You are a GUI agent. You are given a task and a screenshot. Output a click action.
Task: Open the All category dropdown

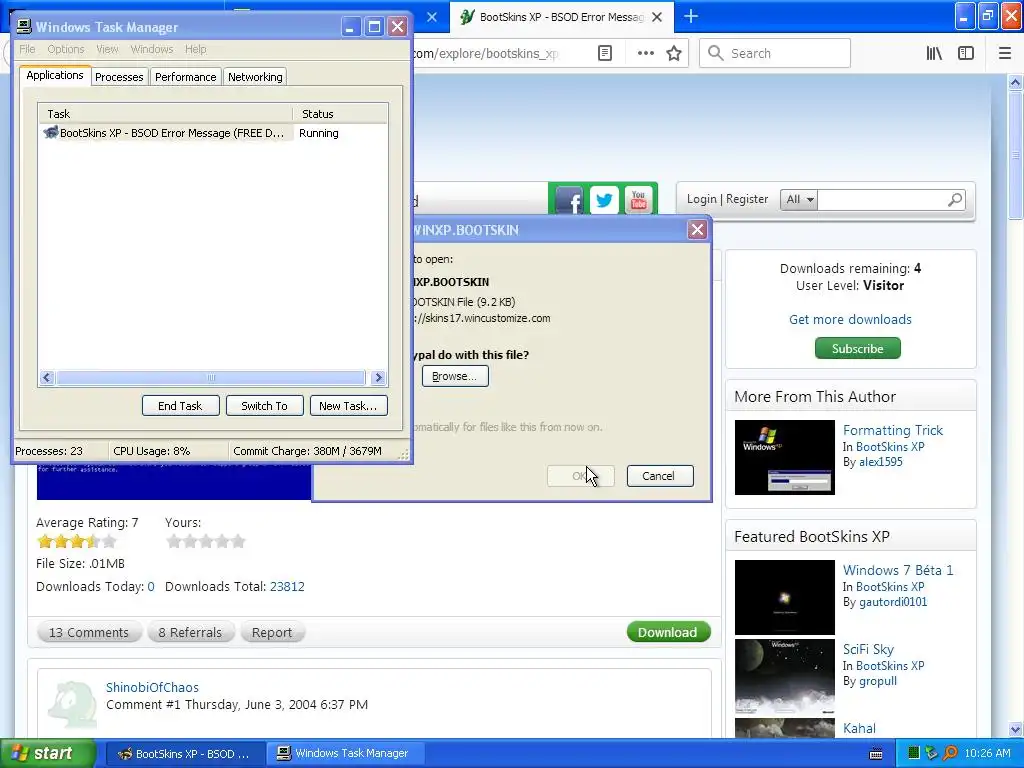tap(799, 199)
